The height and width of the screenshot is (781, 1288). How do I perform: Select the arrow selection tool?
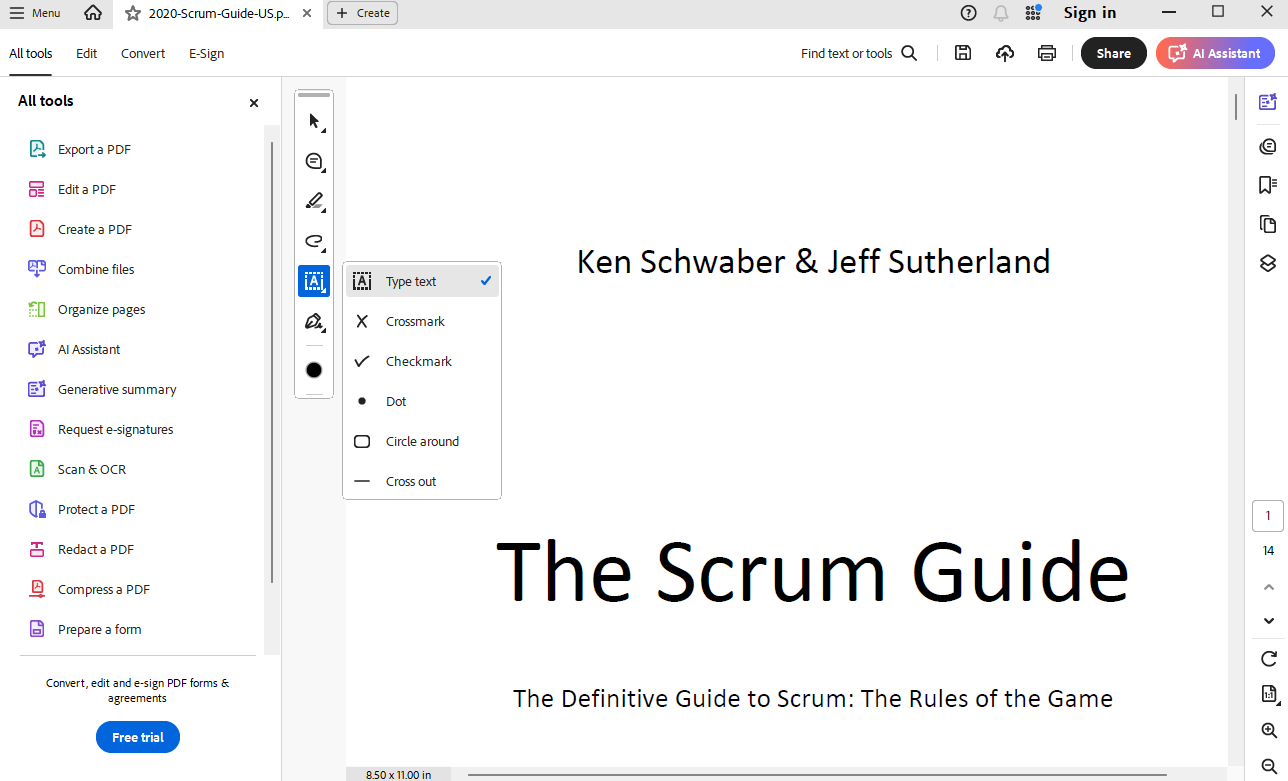pyautogui.click(x=314, y=121)
